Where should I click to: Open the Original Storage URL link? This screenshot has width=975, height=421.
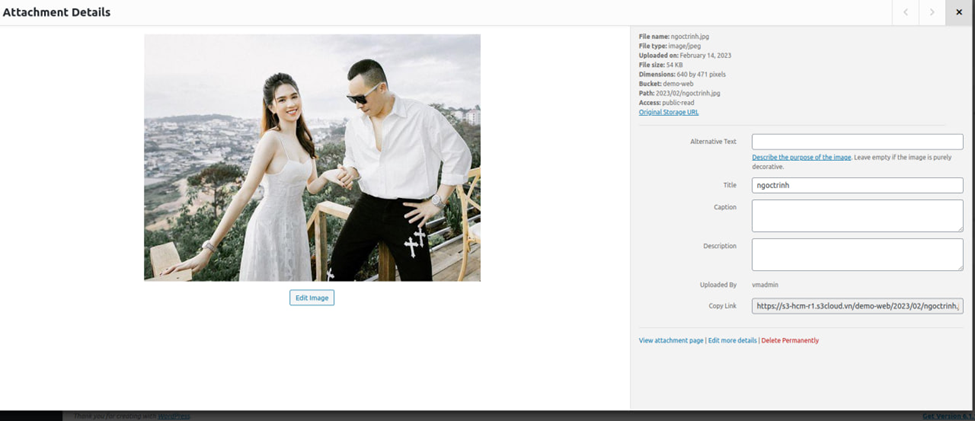click(x=669, y=112)
